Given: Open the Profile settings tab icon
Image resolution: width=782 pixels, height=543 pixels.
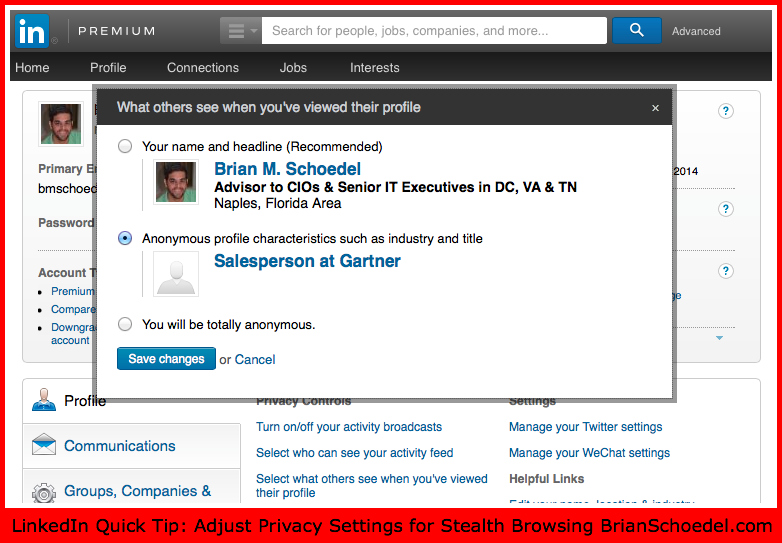Looking at the screenshot, I should pos(44,400).
